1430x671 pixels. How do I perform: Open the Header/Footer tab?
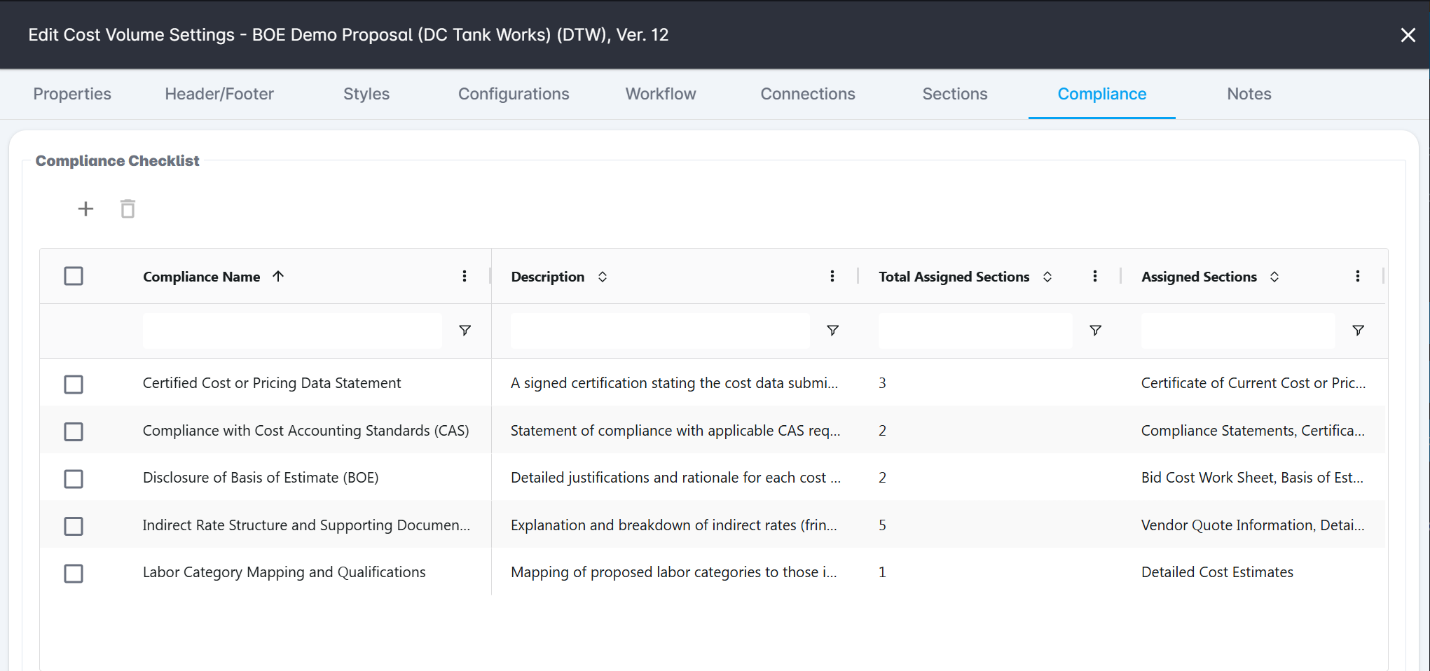tap(219, 94)
